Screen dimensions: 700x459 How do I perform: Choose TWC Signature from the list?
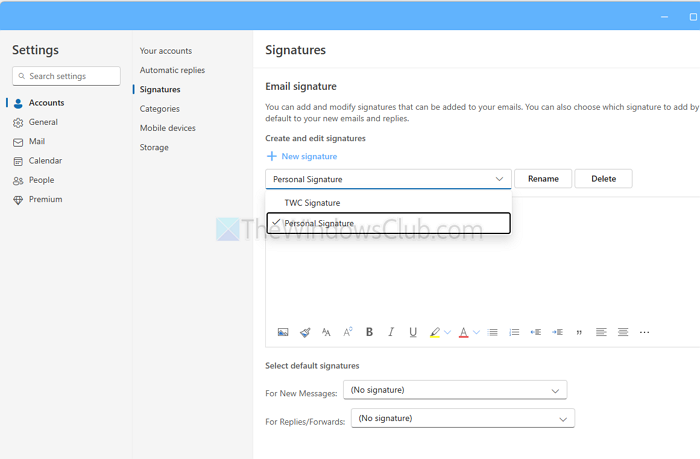388,203
